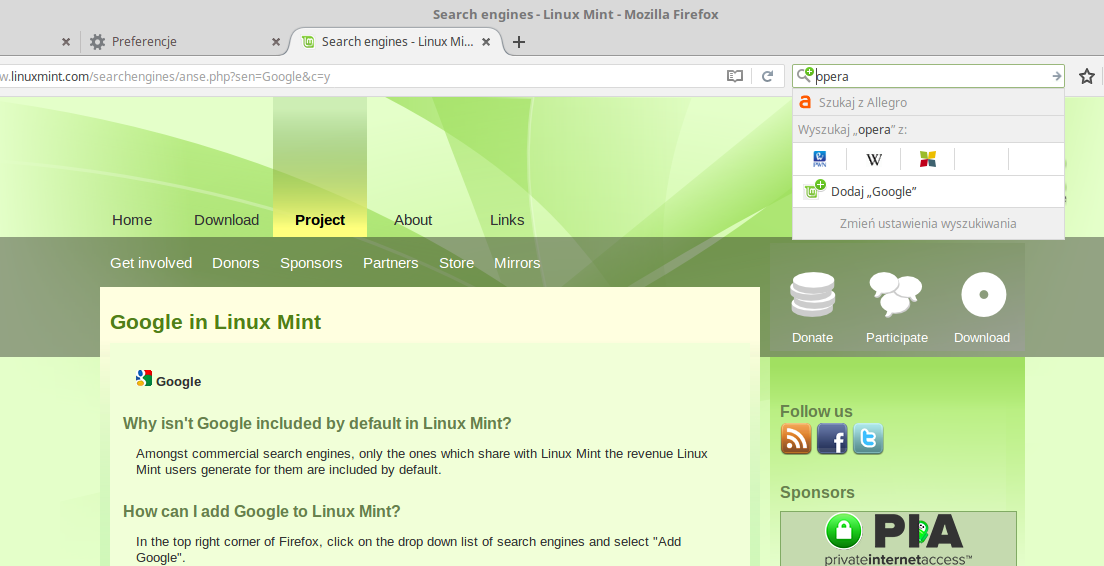
Task: Click 'Why isn't Google included' heading
Action: (x=317, y=423)
